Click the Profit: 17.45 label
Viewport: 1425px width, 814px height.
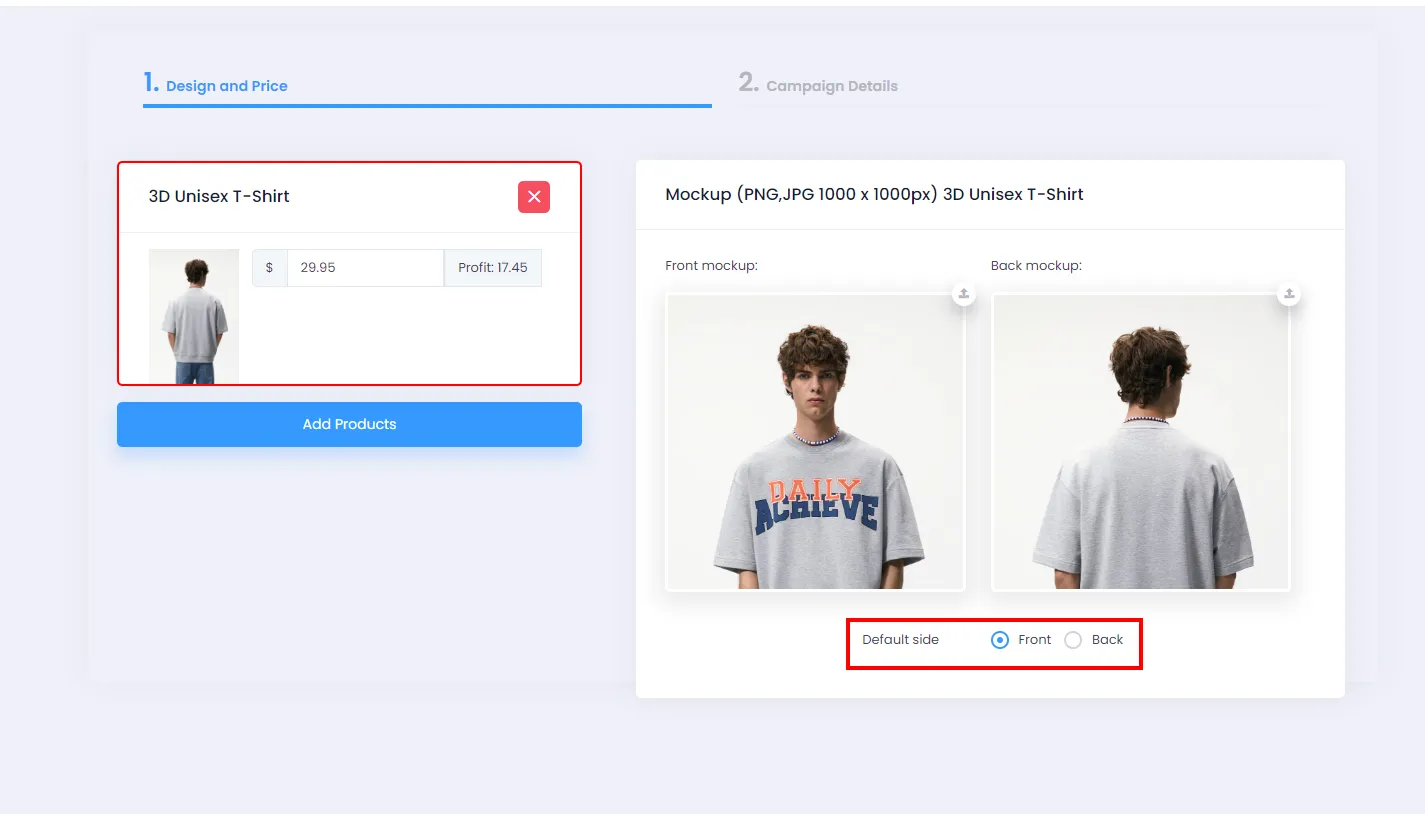pyautogui.click(x=493, y=268)
